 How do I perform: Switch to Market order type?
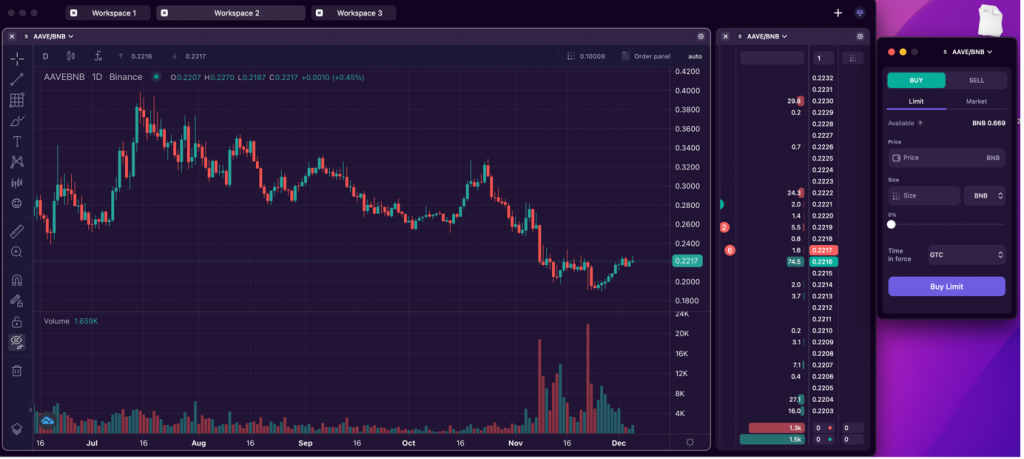pyautogui.click(x=976, y=101)
